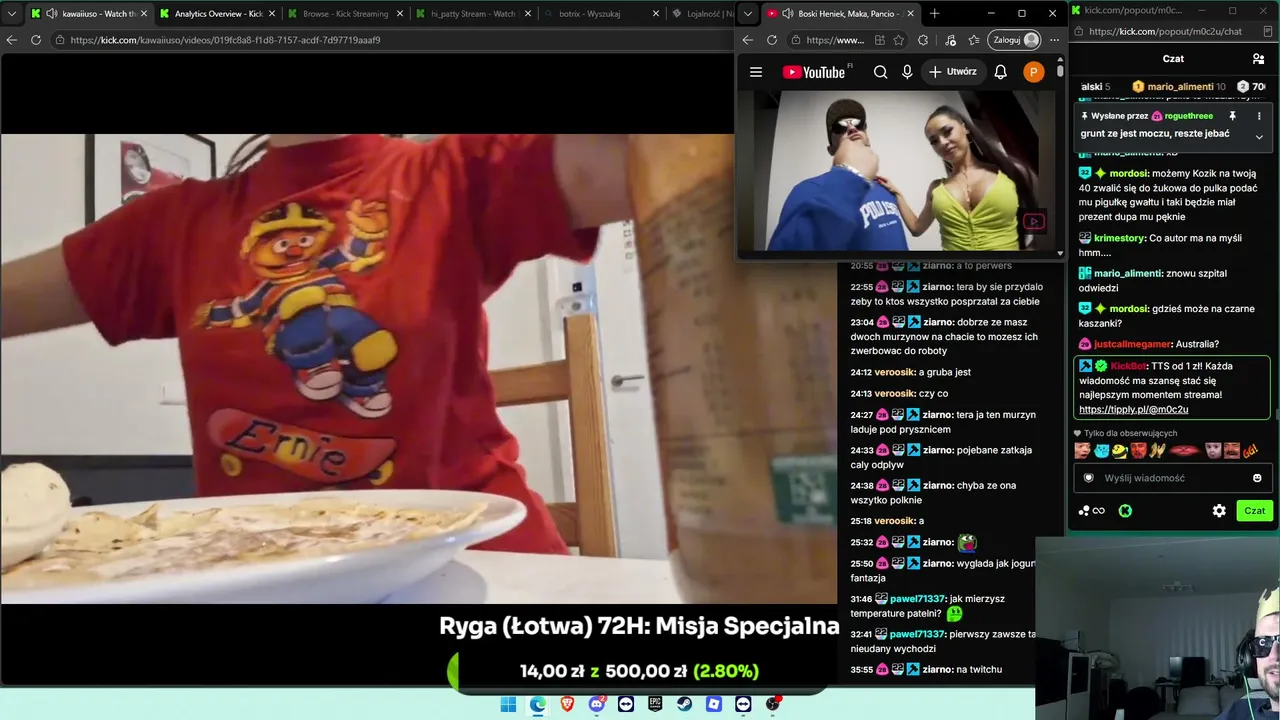1280x720 pixels.
Task: Click the green Czat send button
Action: click(x=1255, y=511)
